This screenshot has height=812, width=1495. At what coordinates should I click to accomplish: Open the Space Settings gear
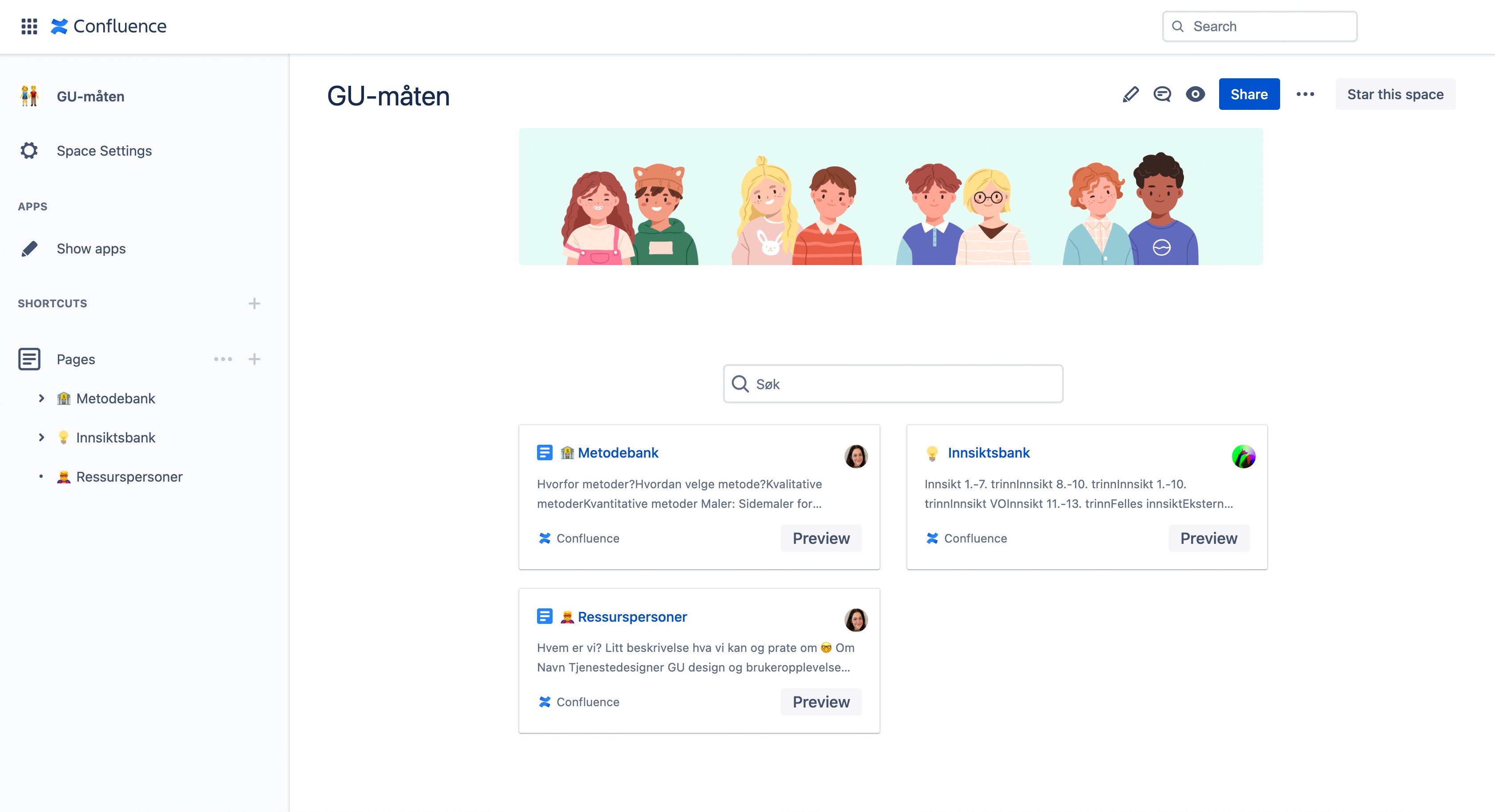(29, 151)
